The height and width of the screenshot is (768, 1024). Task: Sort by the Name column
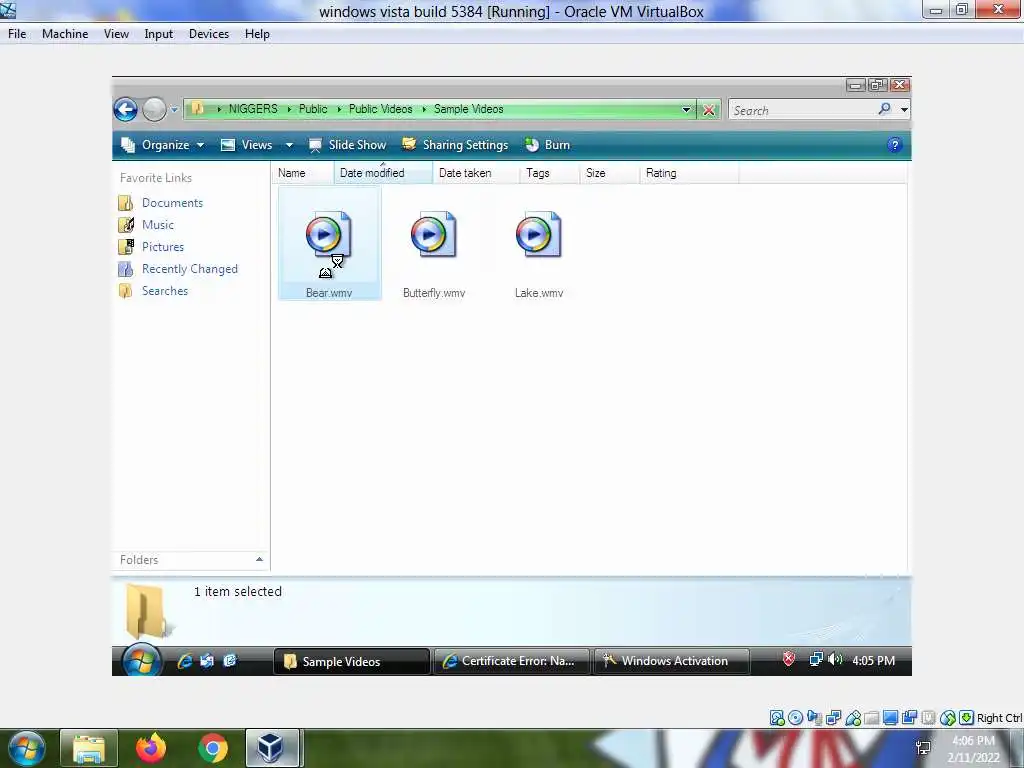(302, 173)
